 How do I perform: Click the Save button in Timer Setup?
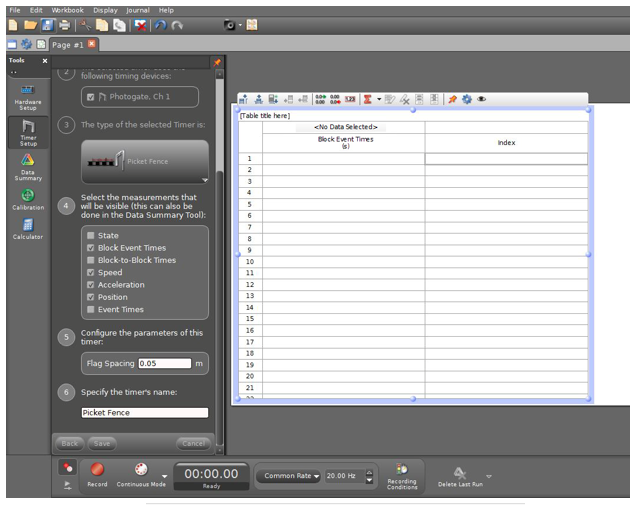pos(101,443)
